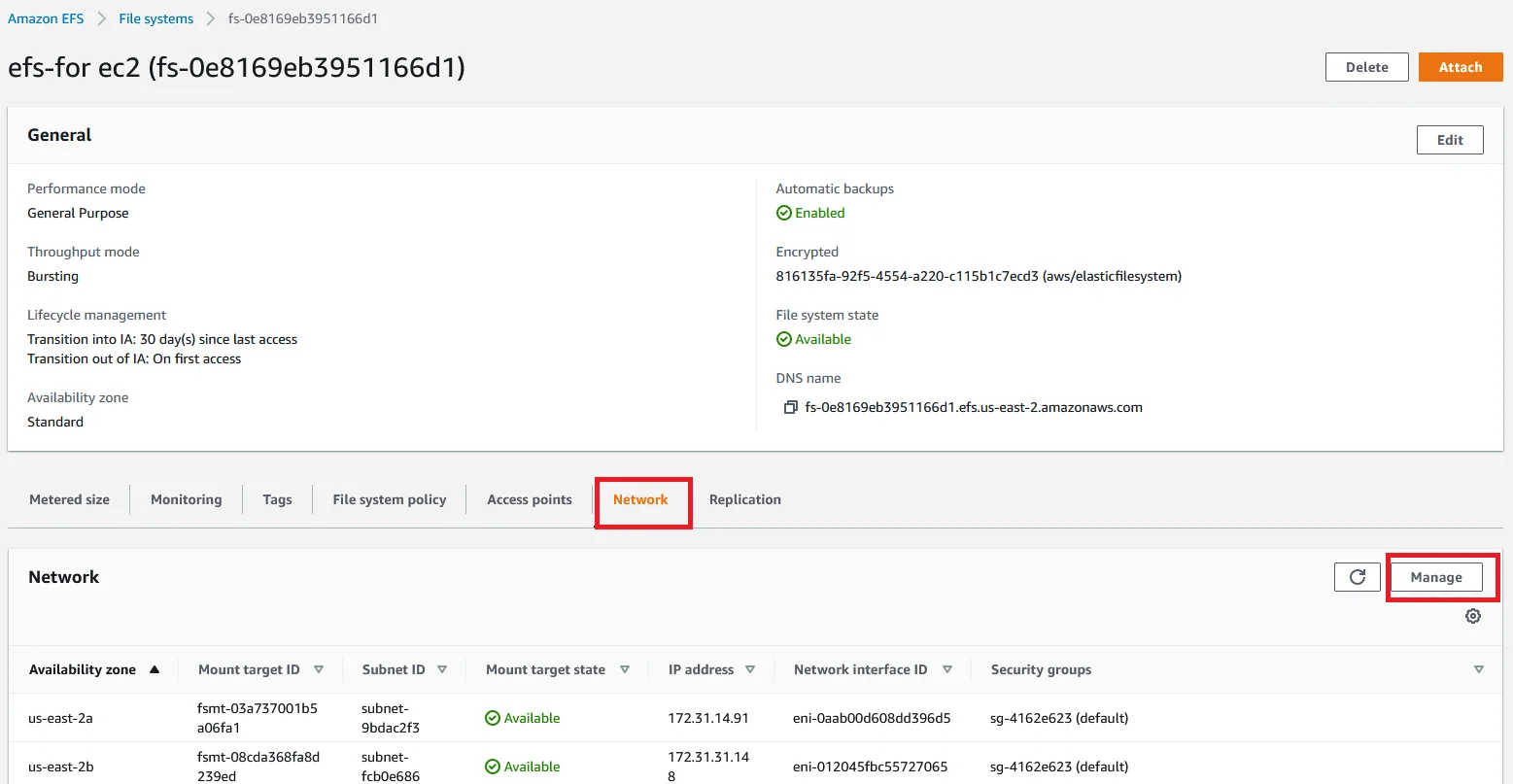Go to File systems breadcrumb link
1513x784 pixels.
[156, 18]
